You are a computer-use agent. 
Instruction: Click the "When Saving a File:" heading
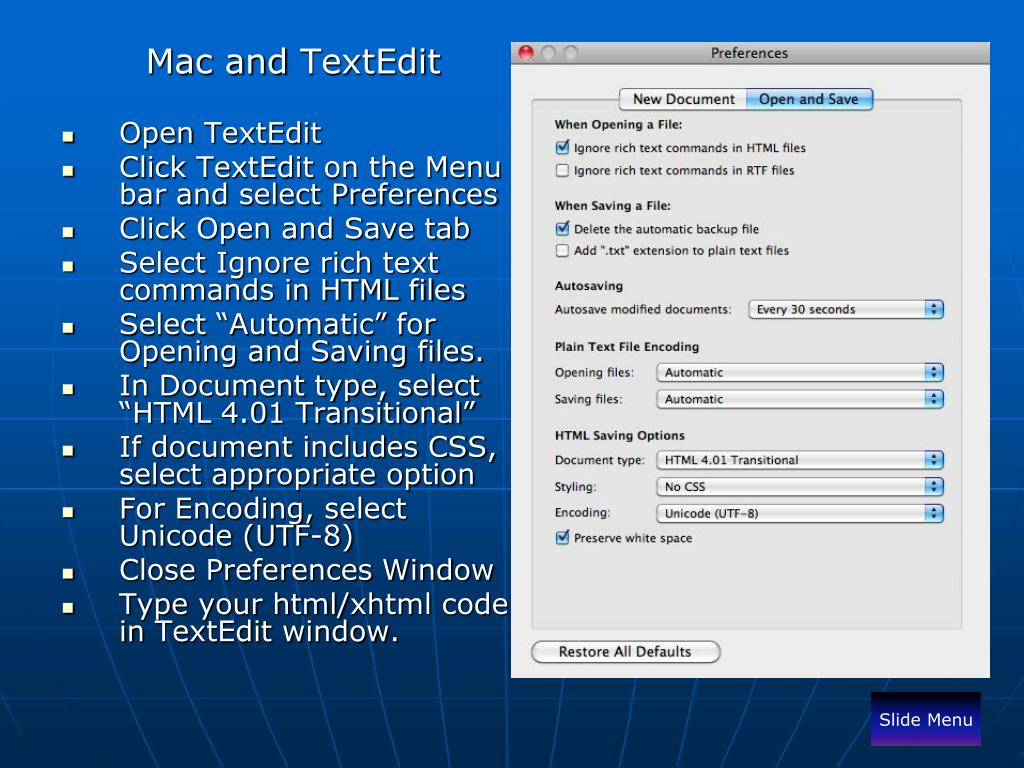[613, 206]
